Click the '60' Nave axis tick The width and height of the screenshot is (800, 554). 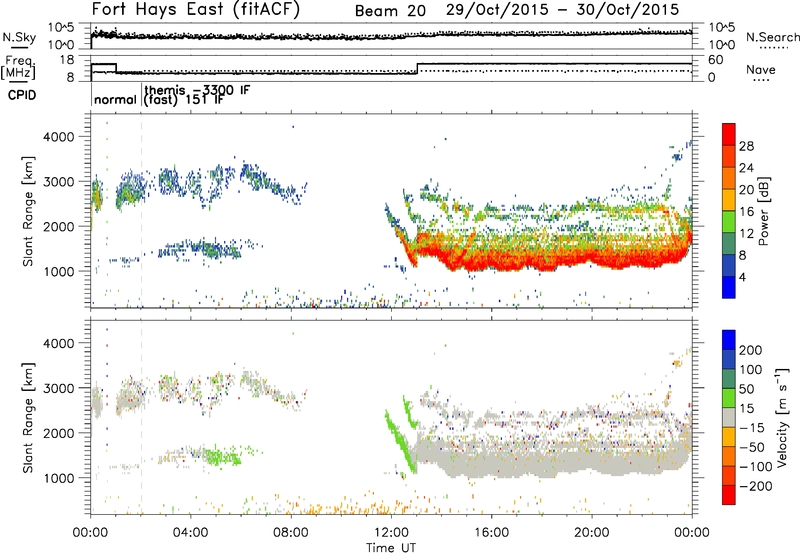(x=716, y=60)
